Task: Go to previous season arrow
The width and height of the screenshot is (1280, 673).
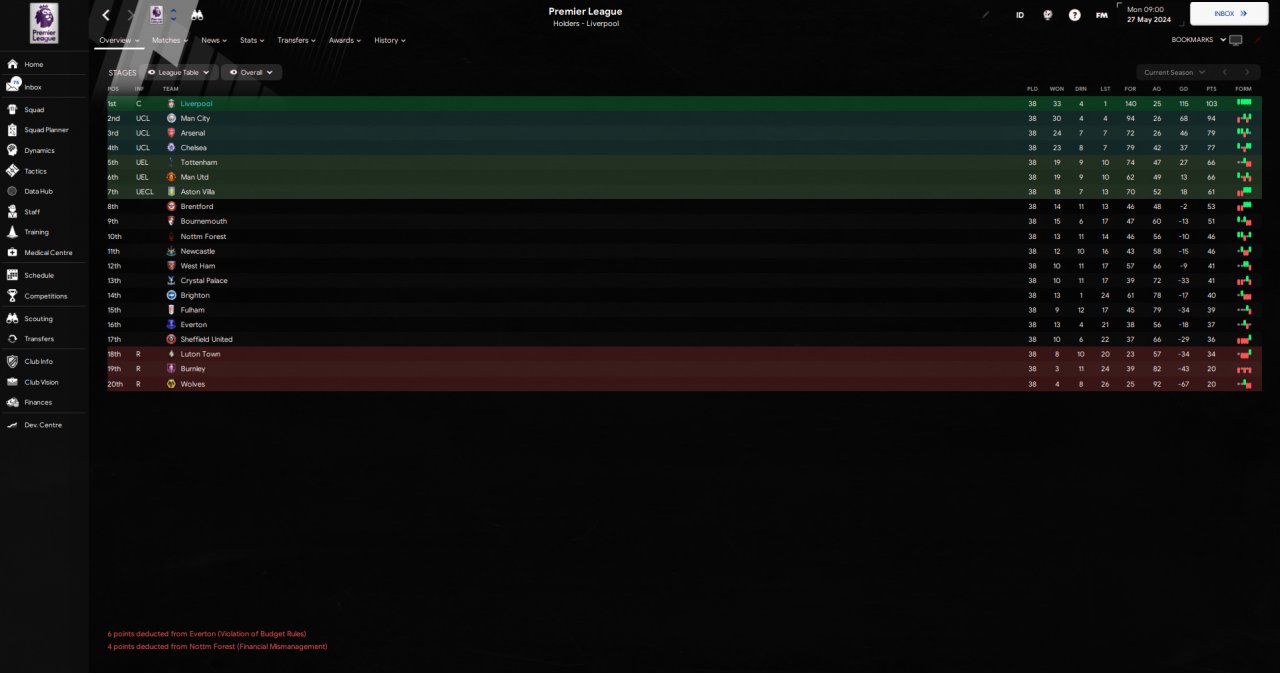Action: [1224, 72]
